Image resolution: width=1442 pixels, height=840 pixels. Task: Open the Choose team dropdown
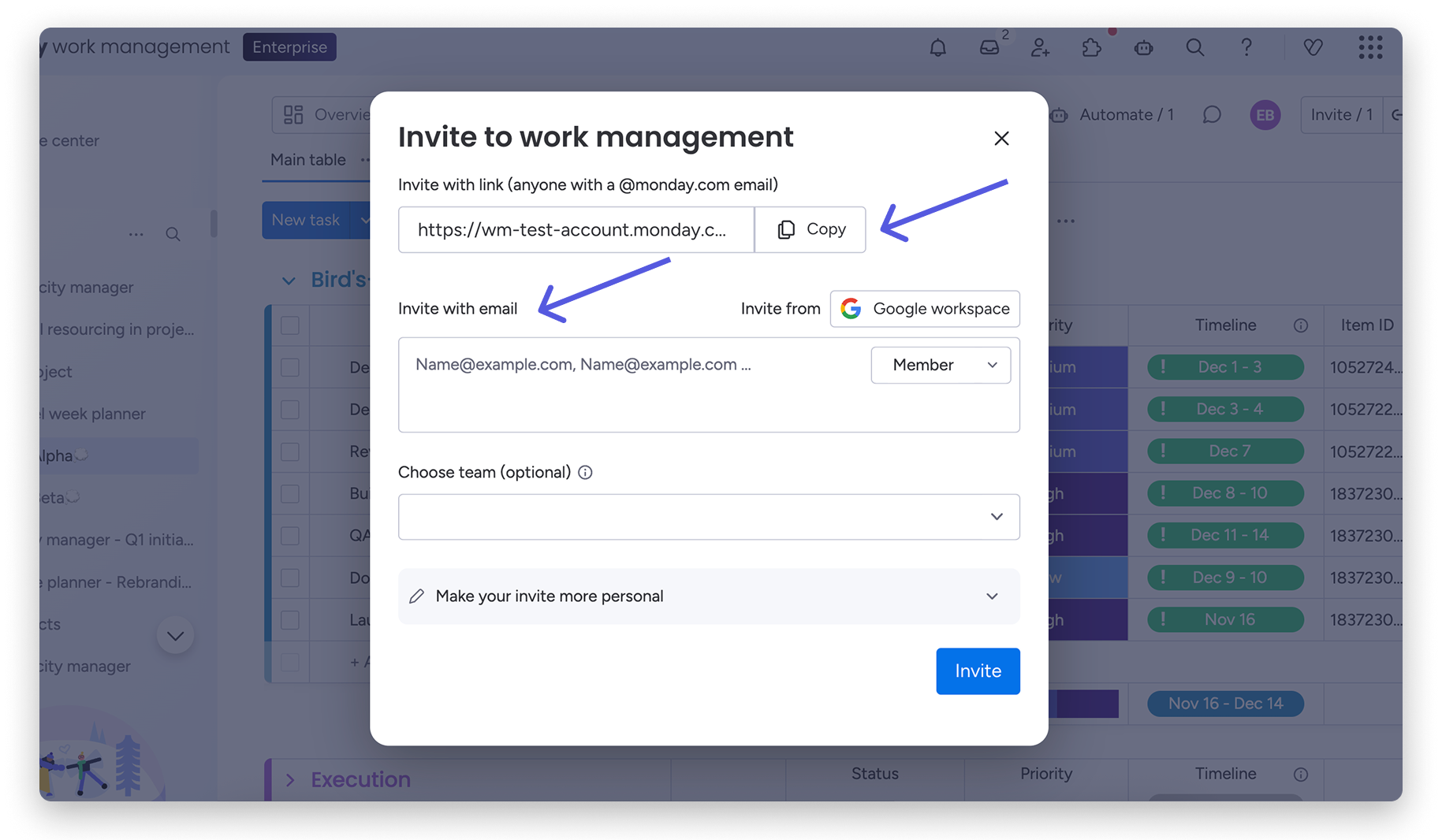pyautogui.click(x=709, y=517)
